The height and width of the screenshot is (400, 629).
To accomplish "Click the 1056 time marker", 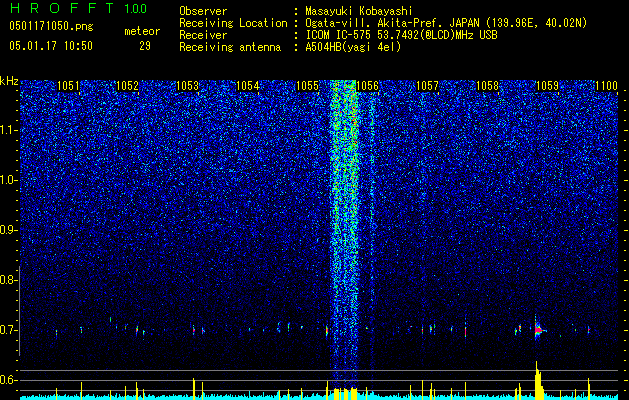I will click(367, 86).
